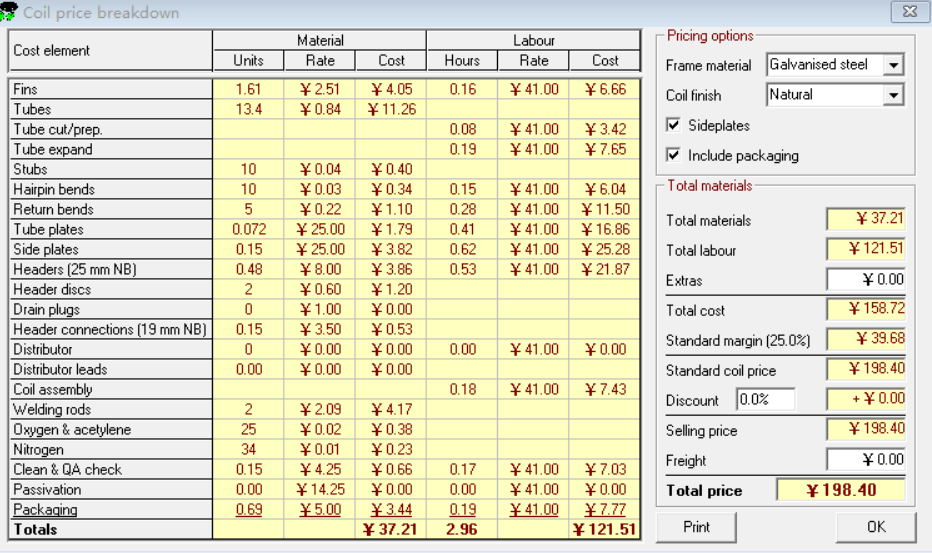This screenshot has height=553, width=932.
Task: Select the Header discs units cell
Action: 248,289
